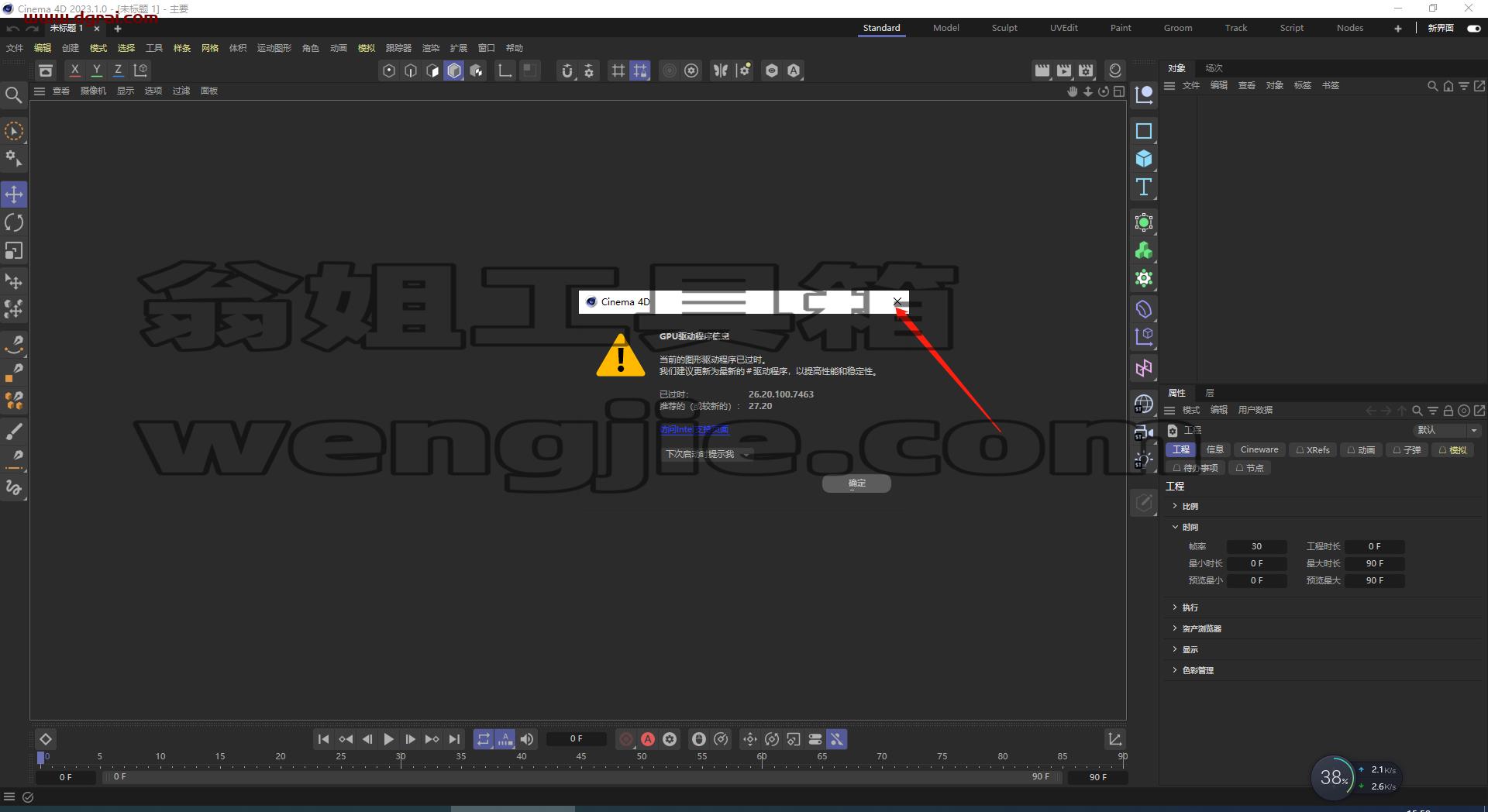Switch to Points mode

[x=389, y=71]
